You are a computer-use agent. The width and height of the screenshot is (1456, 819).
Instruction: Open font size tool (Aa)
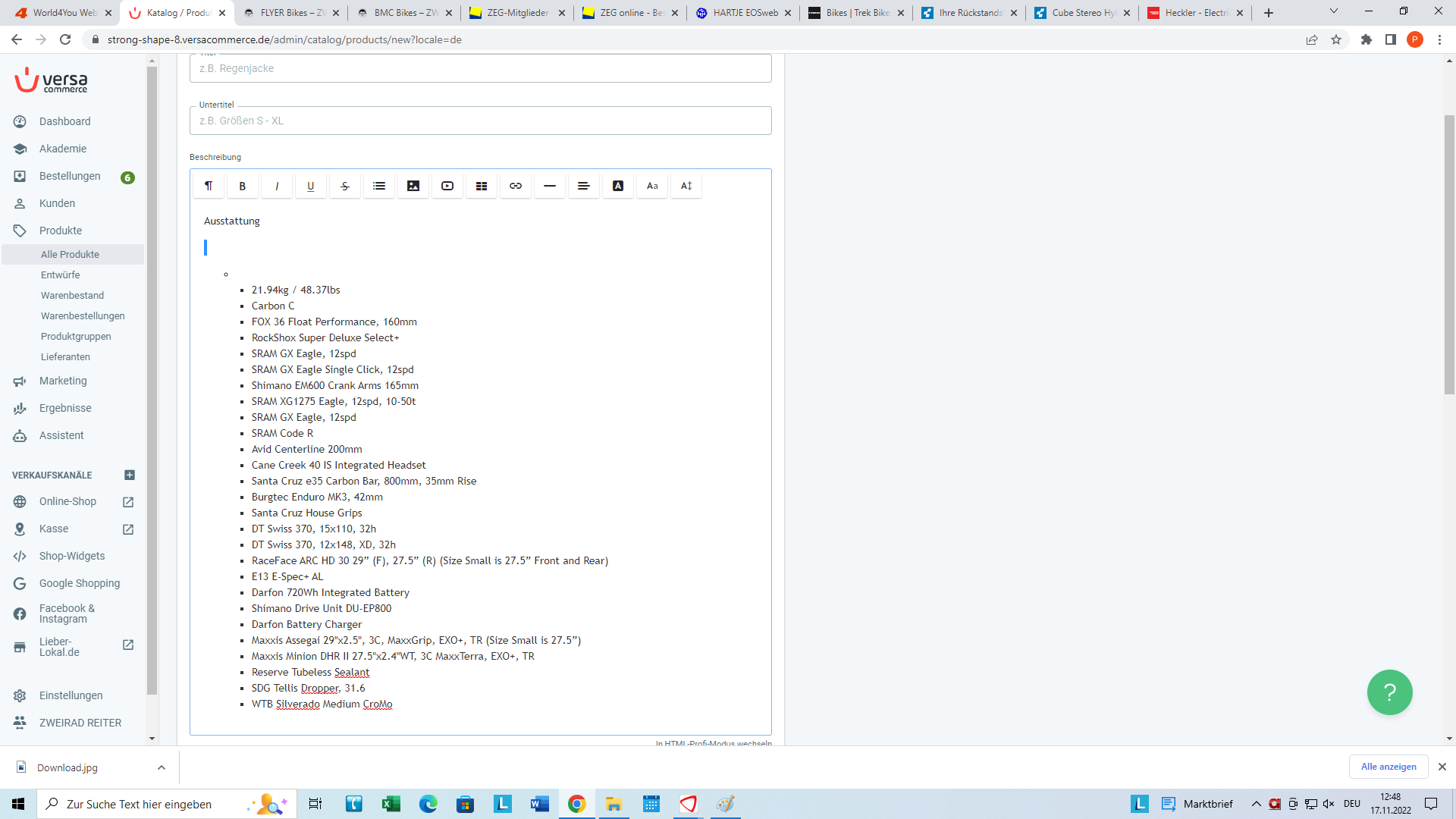pyautogui.click(x=652, y=186)
